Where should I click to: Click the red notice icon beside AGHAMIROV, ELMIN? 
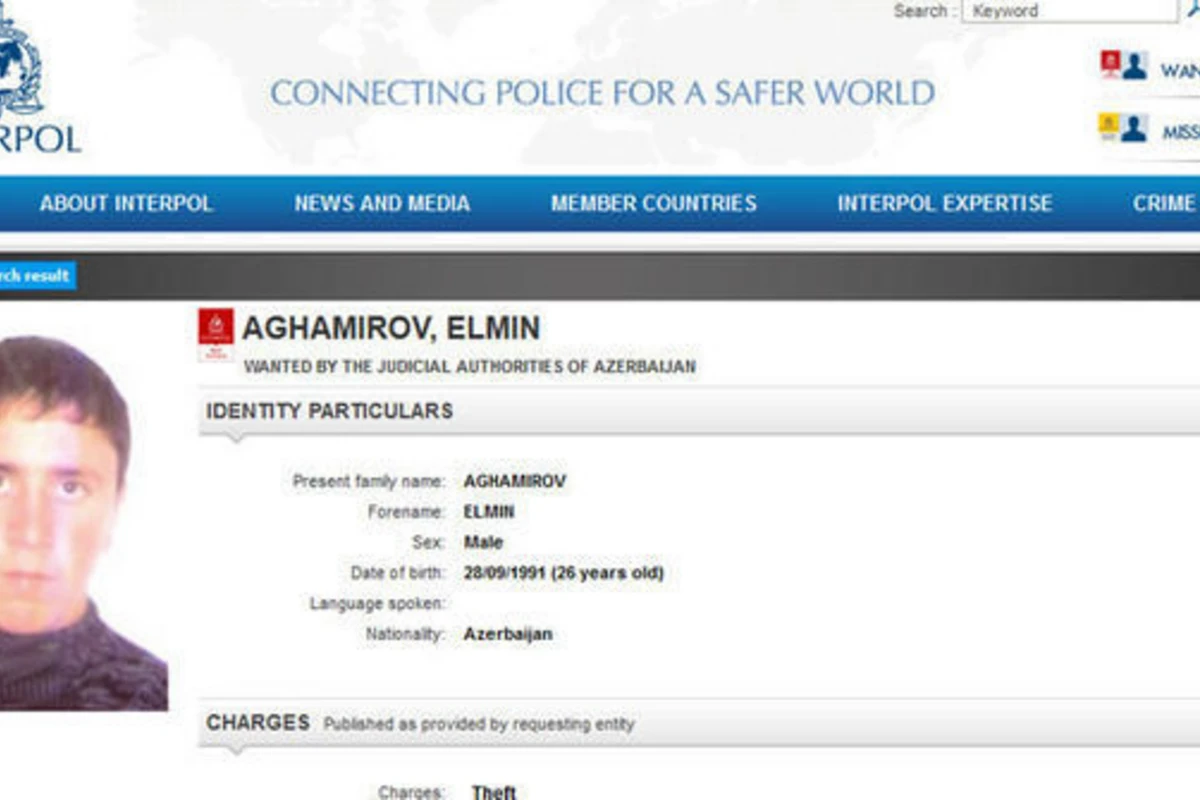(216, 334)
